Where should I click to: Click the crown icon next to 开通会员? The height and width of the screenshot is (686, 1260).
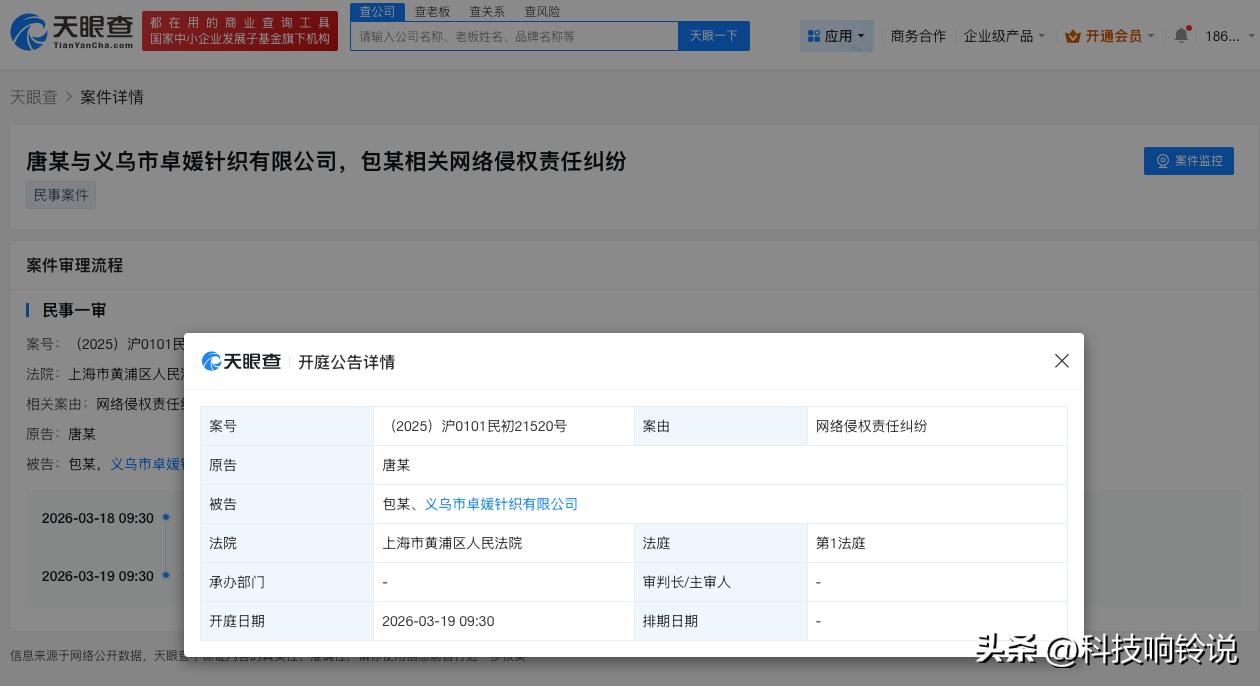pos(1072,35)
